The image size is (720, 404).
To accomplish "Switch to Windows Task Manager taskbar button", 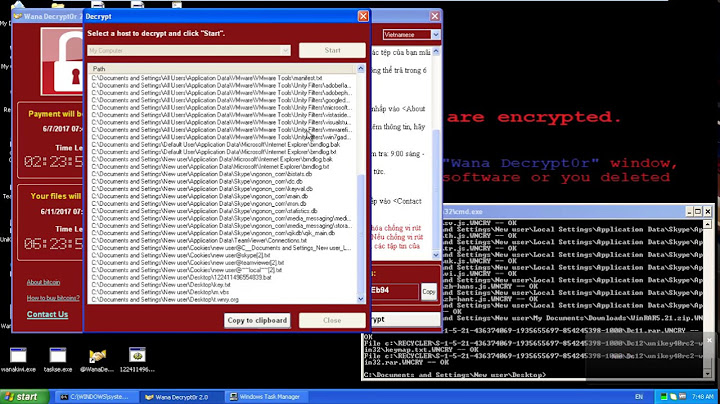I will [269, 397].
